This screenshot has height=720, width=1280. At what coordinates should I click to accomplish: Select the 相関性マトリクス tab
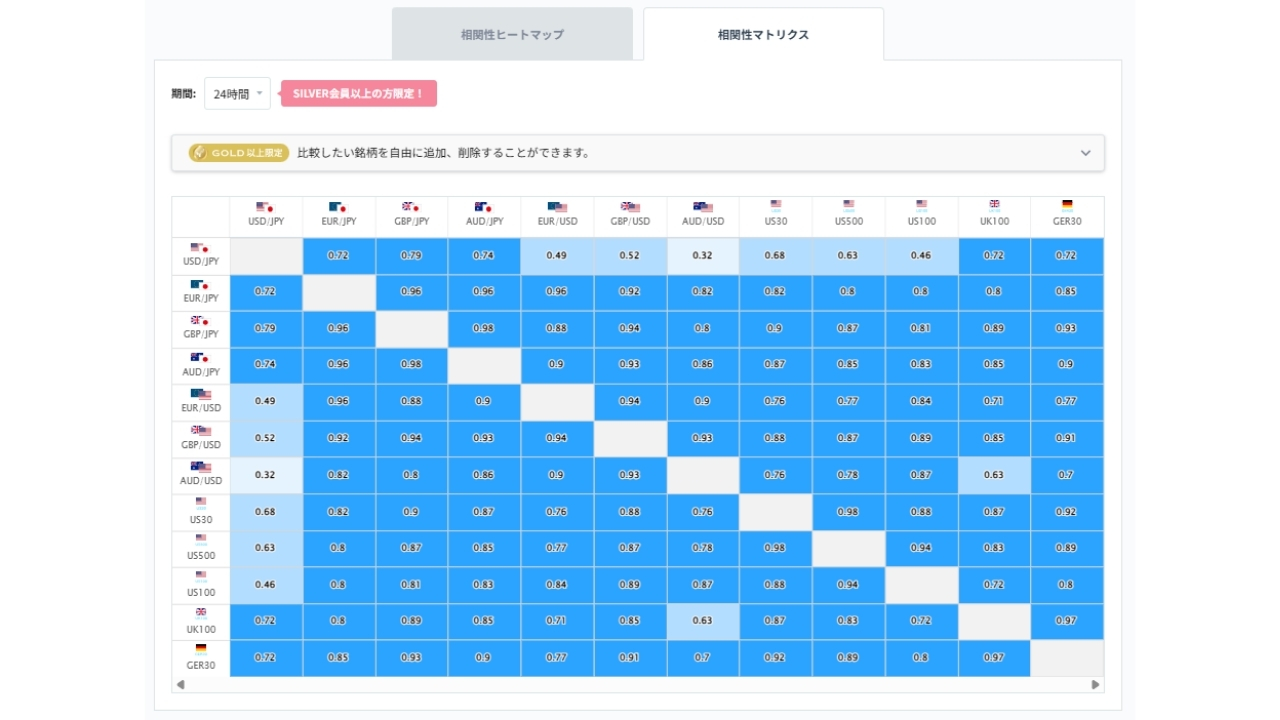point(763,34)
